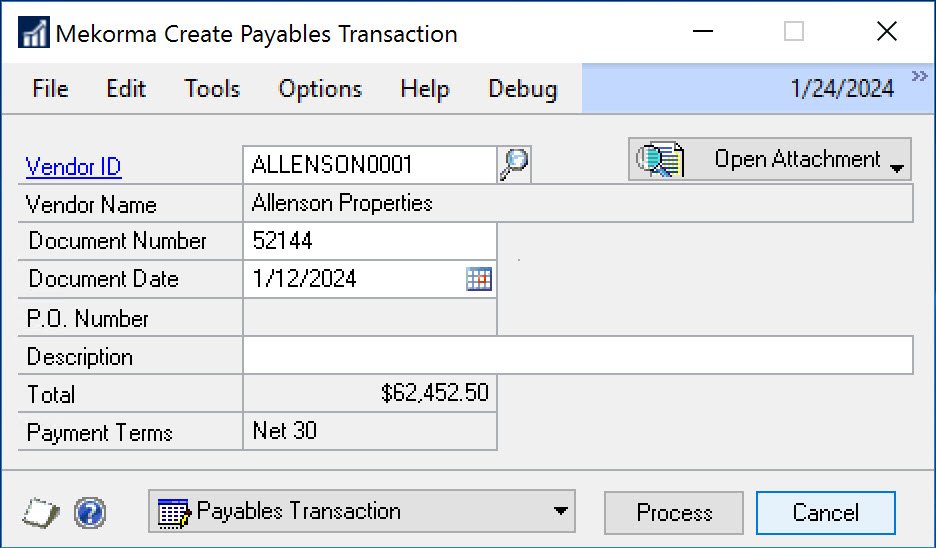Click the Vendor ID lookup magnifier icon
The height and width of the screenshot is (548, 936).
click(514, 164)
